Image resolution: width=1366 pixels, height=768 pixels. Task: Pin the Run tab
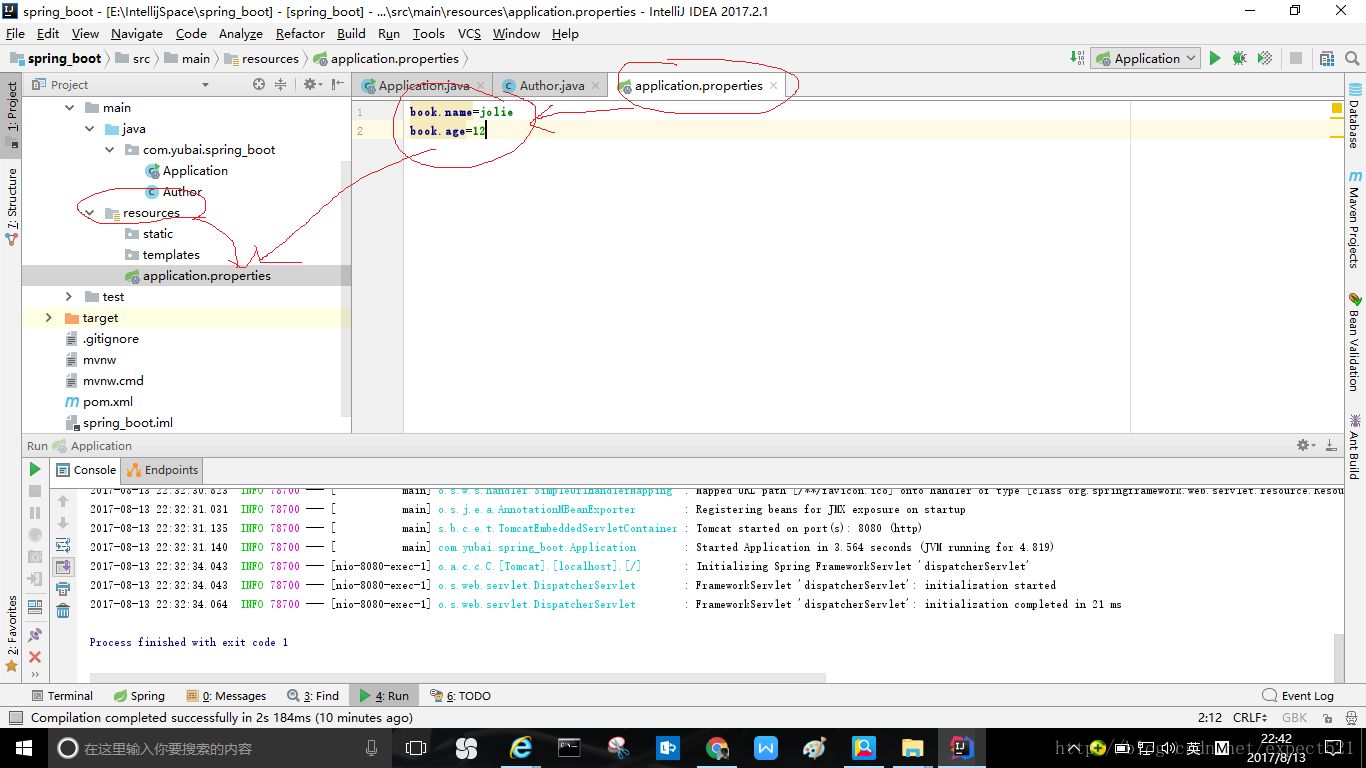(x=35, y=634)
